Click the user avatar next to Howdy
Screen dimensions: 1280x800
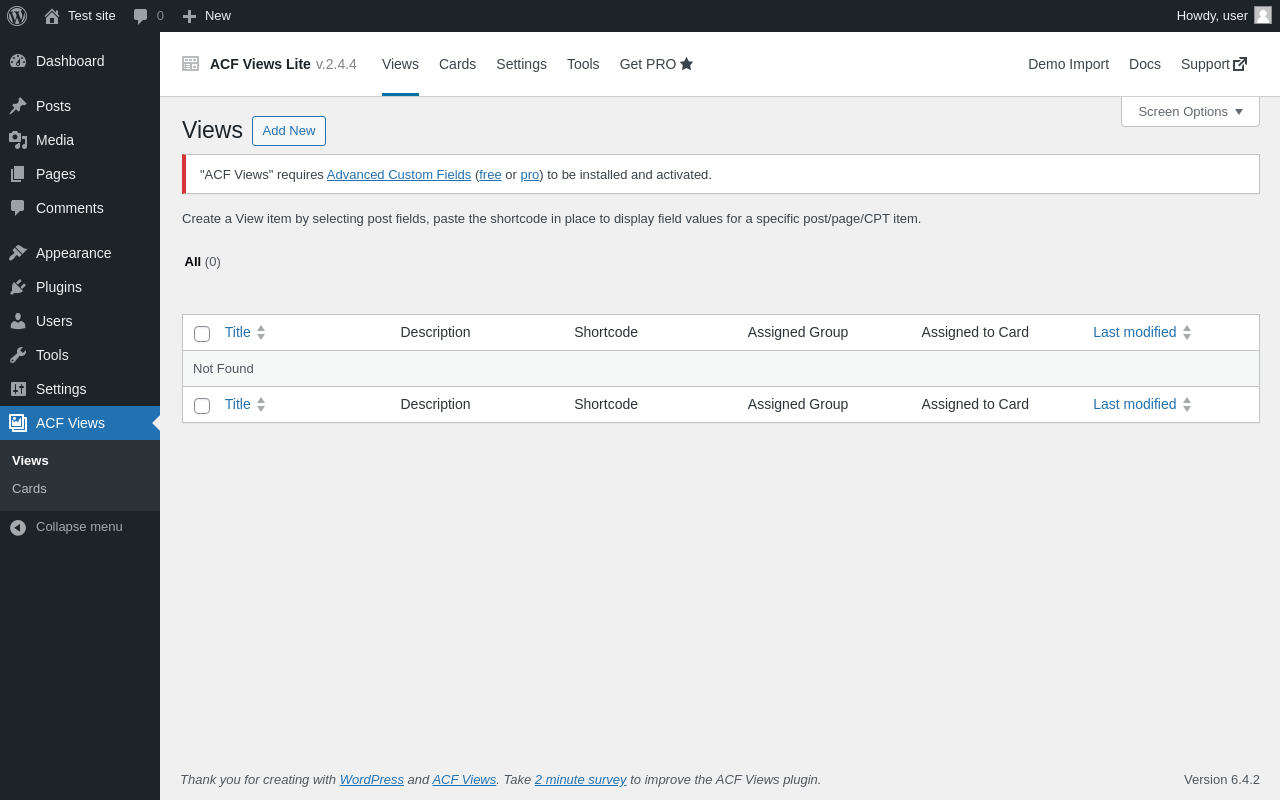1263,15
